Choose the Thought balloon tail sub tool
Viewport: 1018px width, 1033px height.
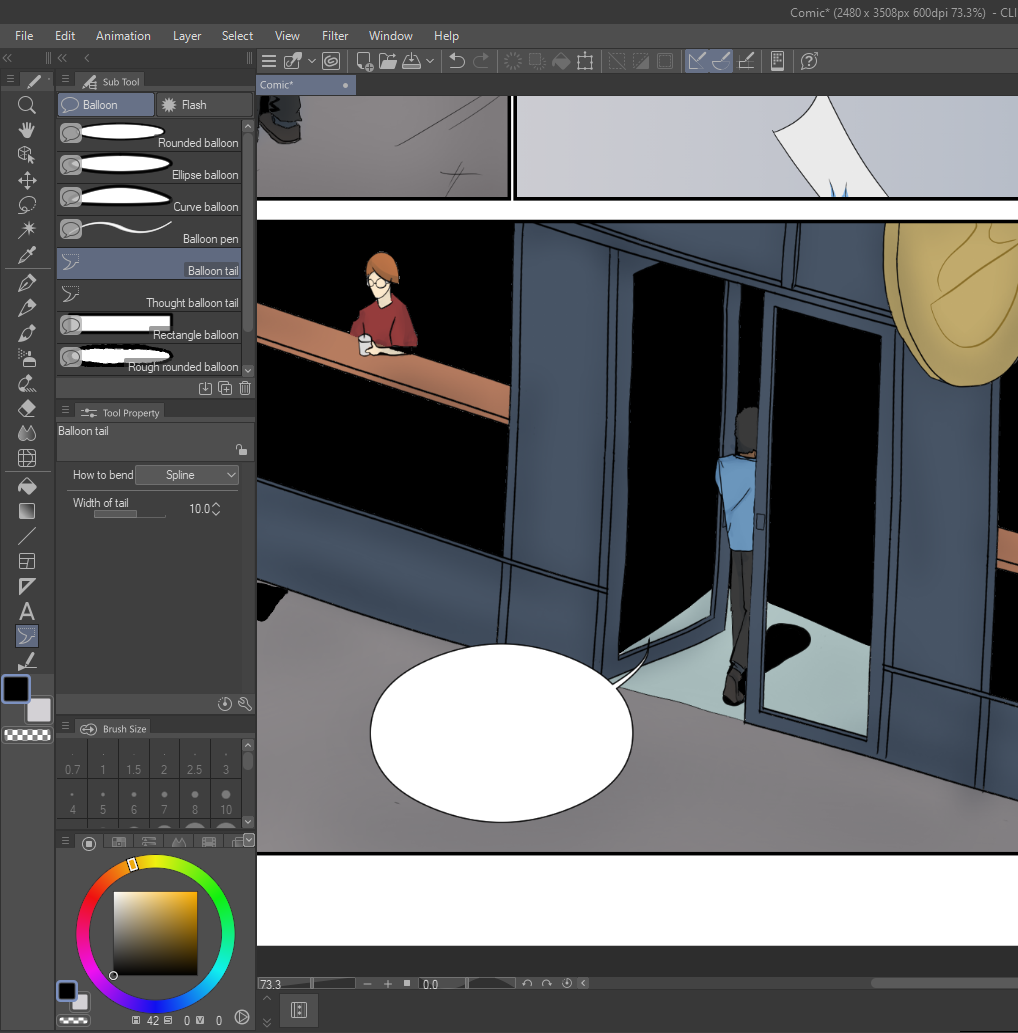click(x=149, y=294)
